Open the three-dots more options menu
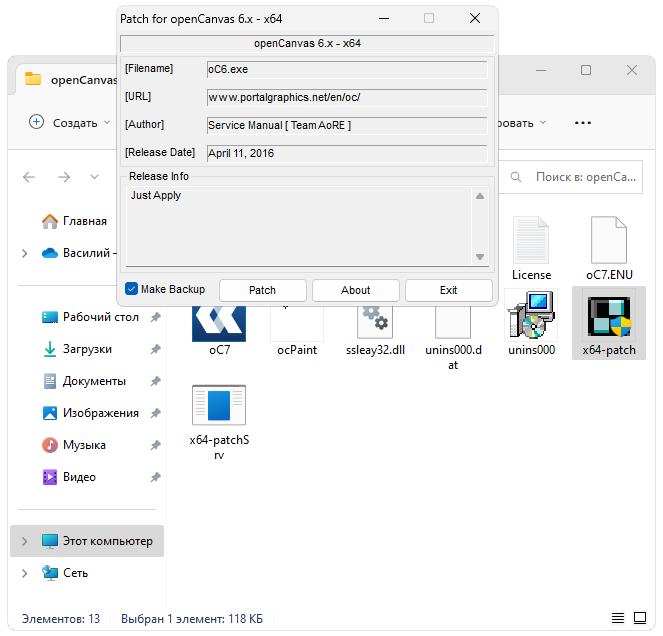The image size is (663, 636). coord(583,123)
